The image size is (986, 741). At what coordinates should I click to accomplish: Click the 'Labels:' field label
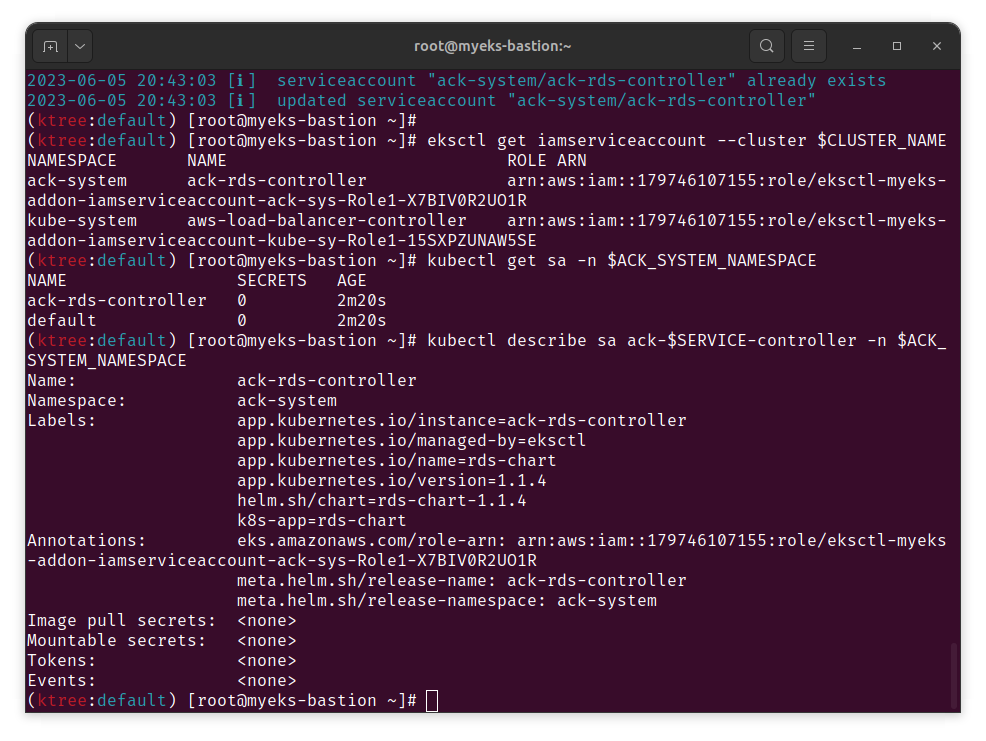click(x=61, y=420)
